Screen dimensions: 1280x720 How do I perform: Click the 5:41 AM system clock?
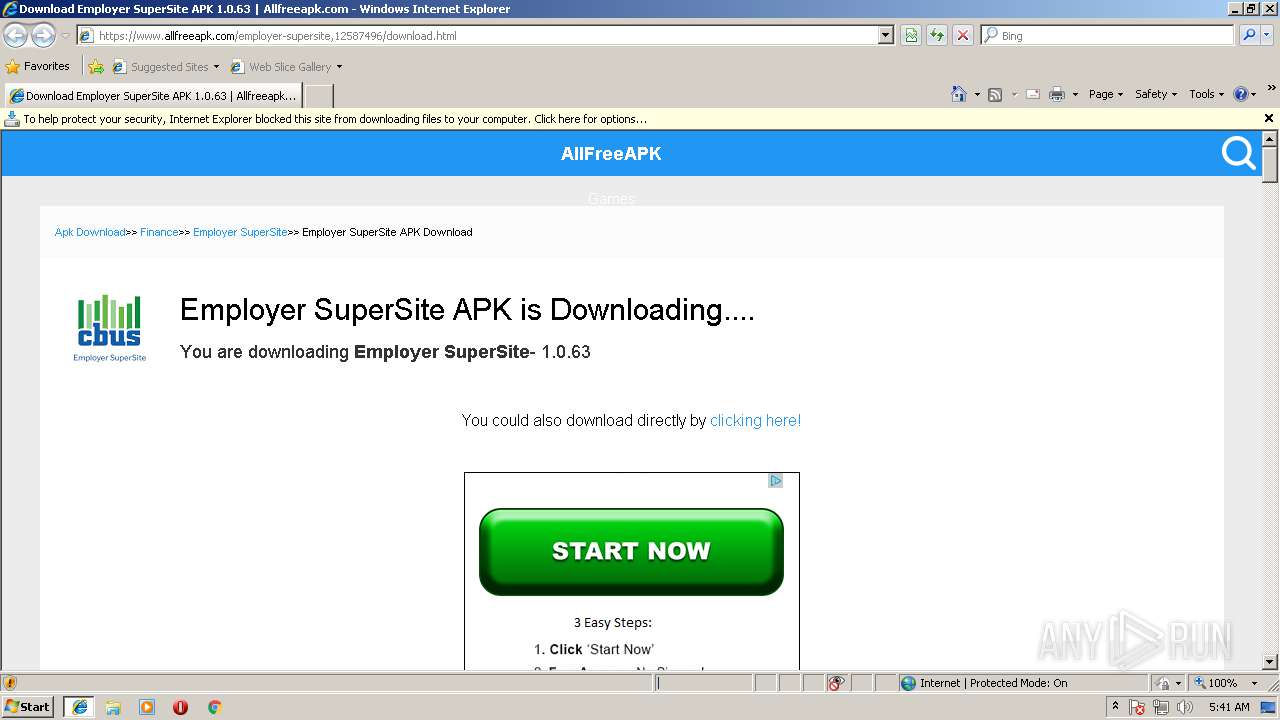click(1229, 707)
